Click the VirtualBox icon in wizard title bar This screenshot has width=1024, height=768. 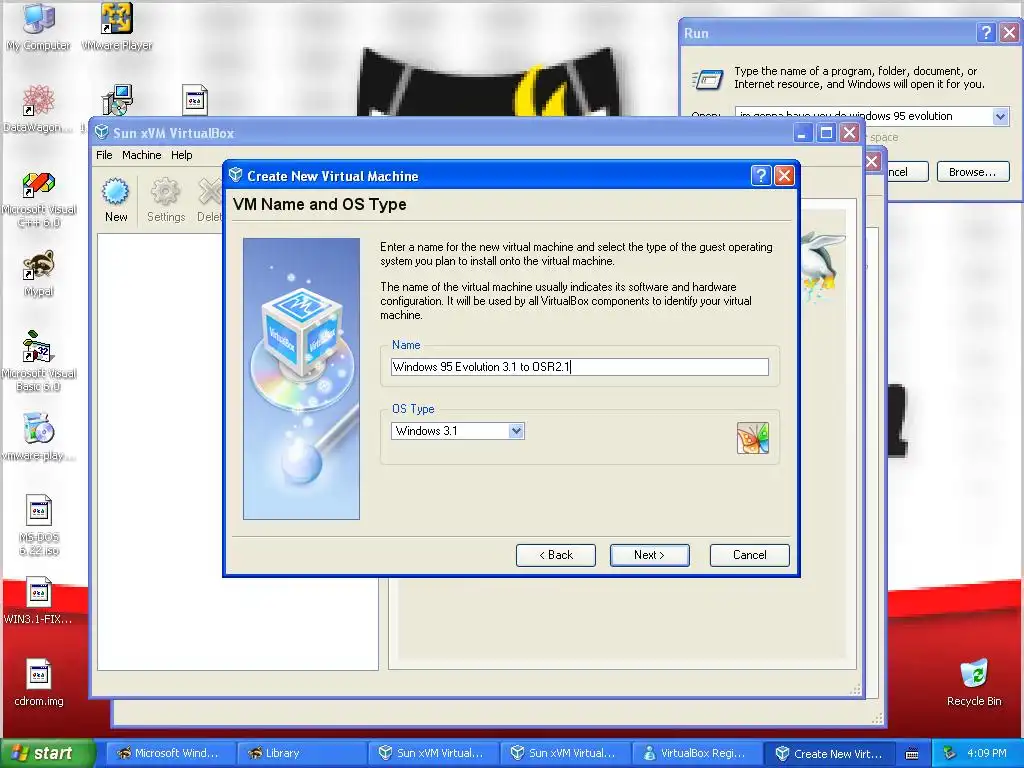click(236, 175)
